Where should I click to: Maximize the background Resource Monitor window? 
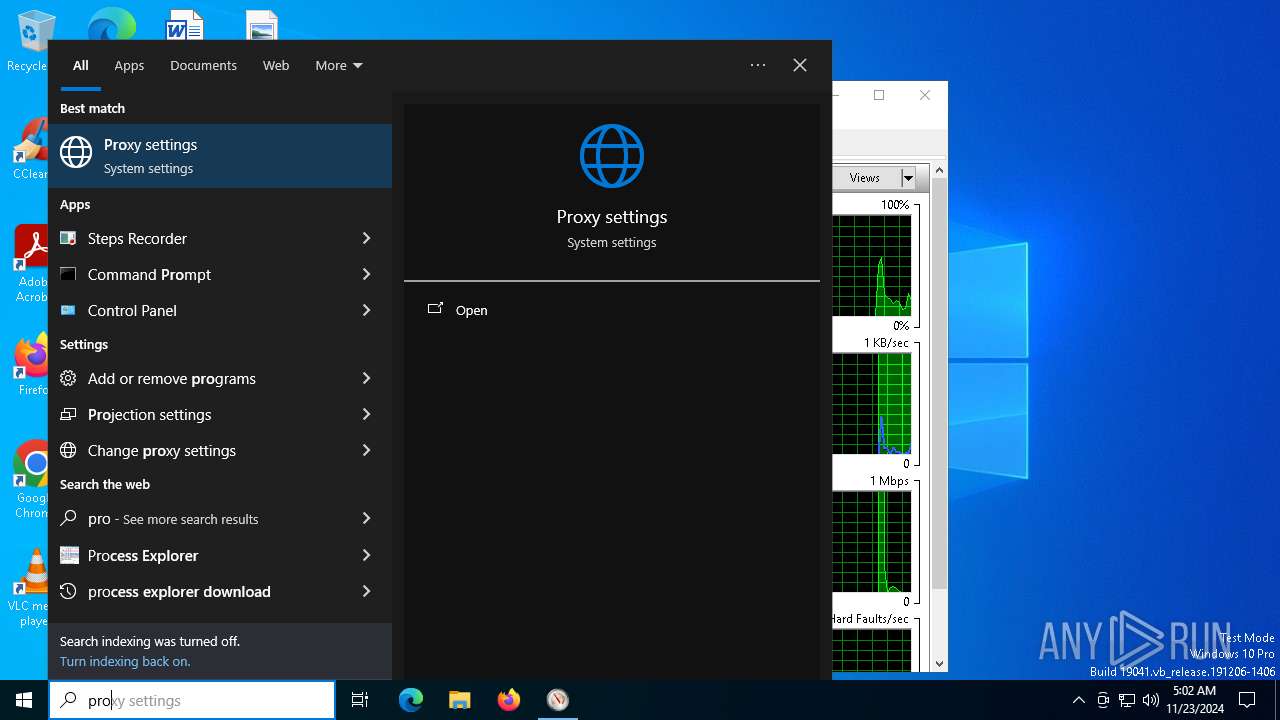pos(879,95)
